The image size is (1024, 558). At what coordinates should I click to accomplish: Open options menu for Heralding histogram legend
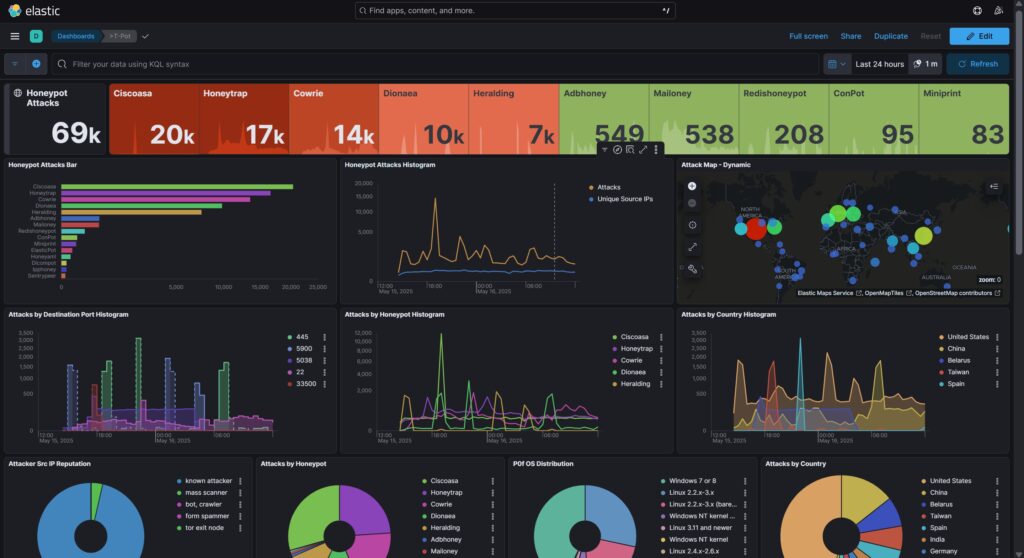click(x=661, y=384)
